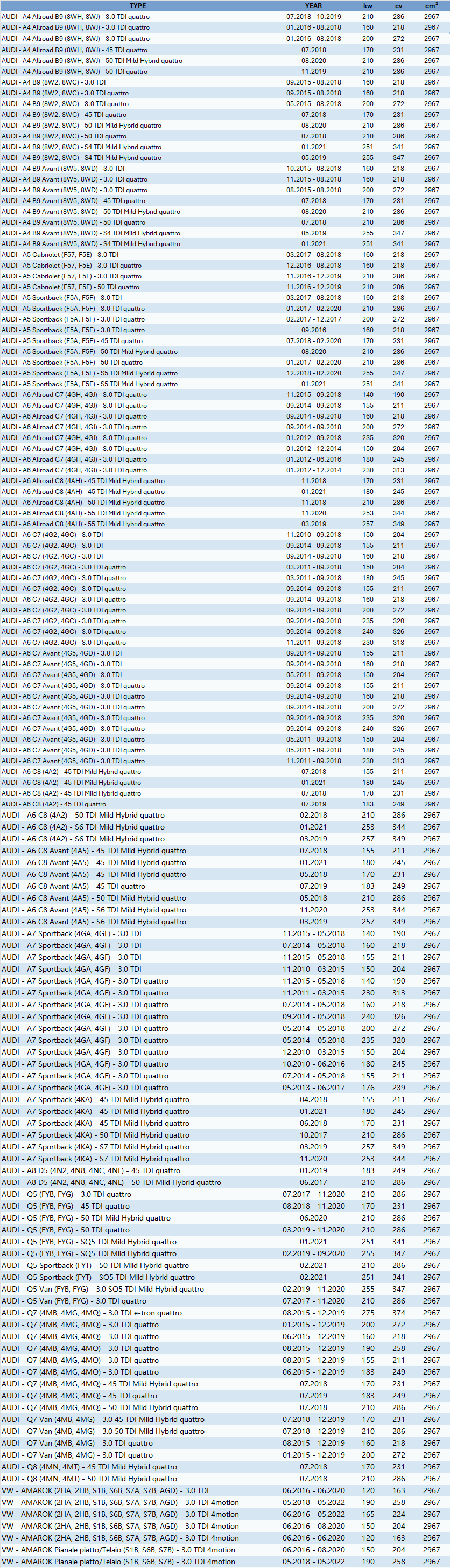Select the A8 D5 50 TDI Mild Hybrid row

111,1182
